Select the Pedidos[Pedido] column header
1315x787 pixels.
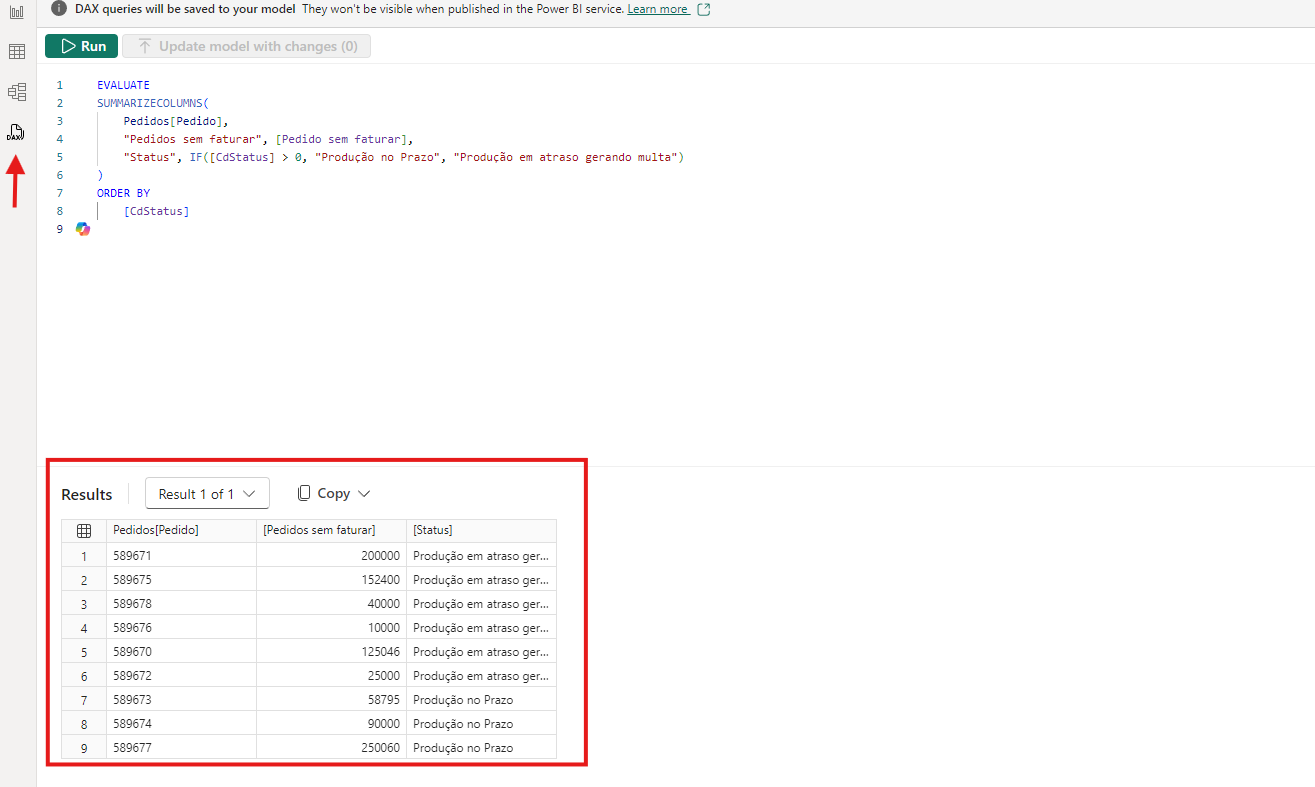click(180, 531)
